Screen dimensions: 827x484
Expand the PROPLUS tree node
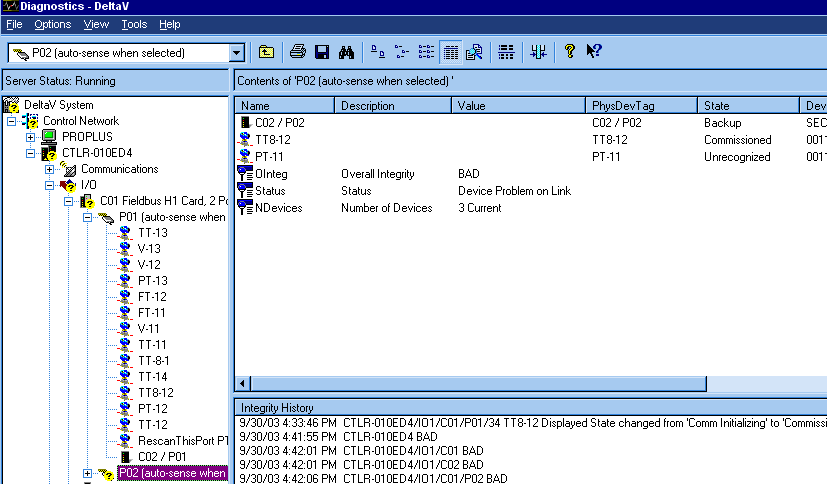point(31,138)
